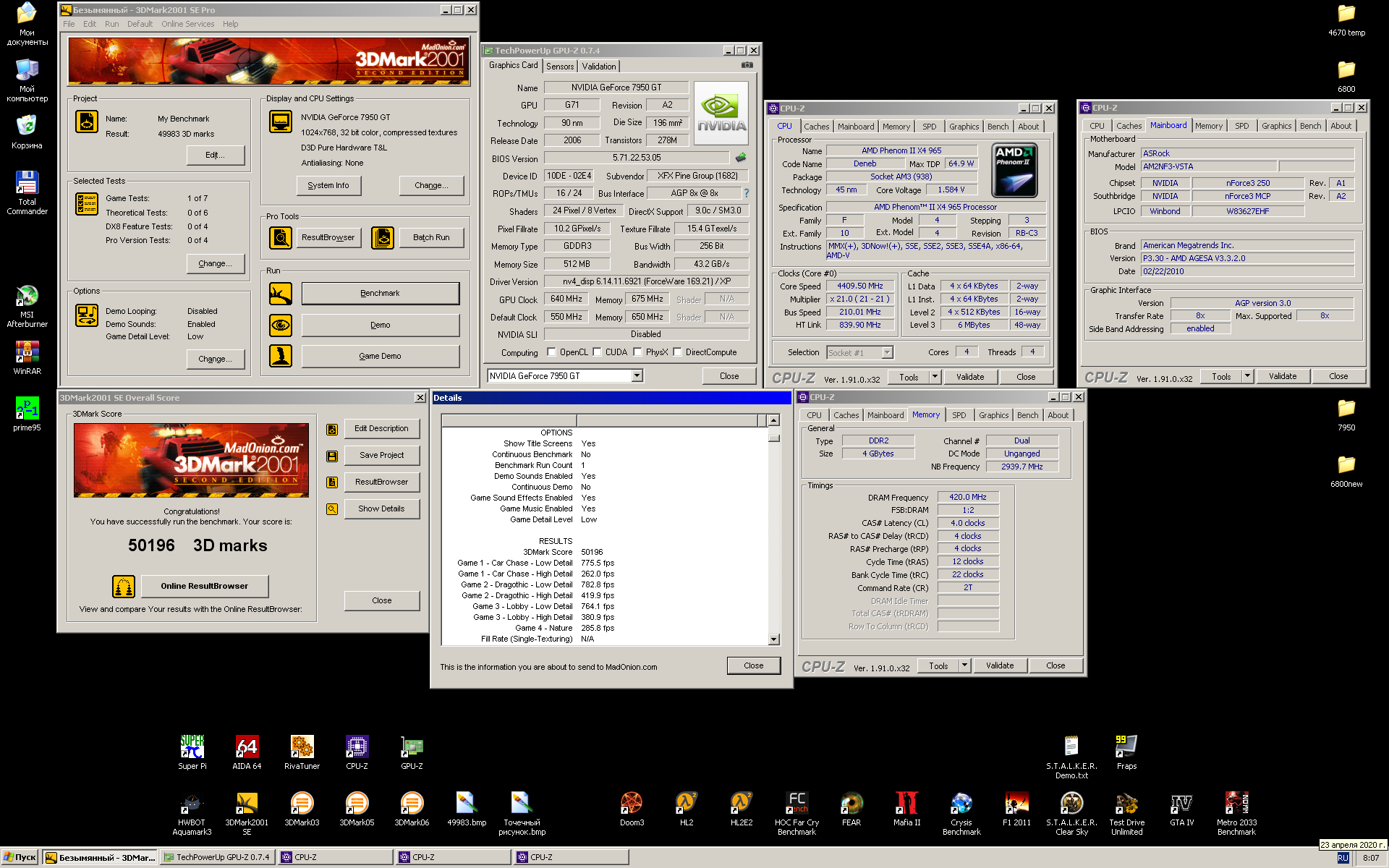Screen dimensions: 1389x868
Task: Click the Benchmark run icon
Action: (x=280, y=294)
